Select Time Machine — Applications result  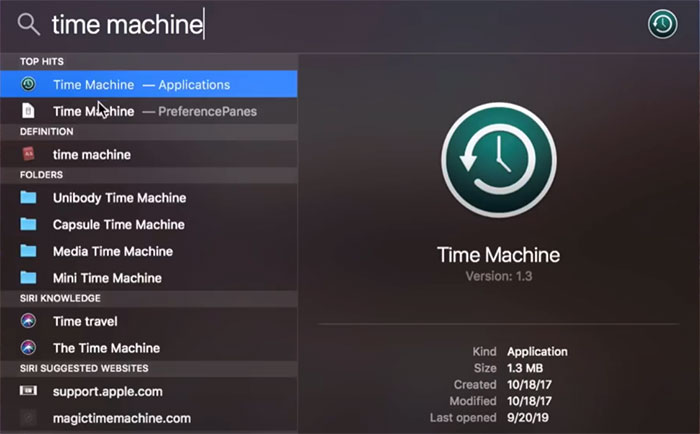149,84
